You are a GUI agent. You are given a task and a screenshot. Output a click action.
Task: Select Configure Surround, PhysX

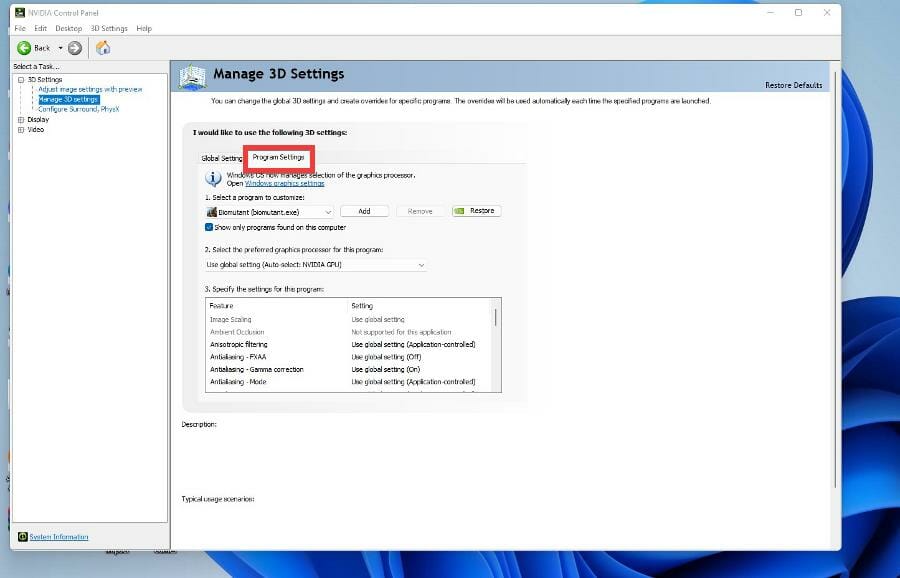click(x=79, y=109)
